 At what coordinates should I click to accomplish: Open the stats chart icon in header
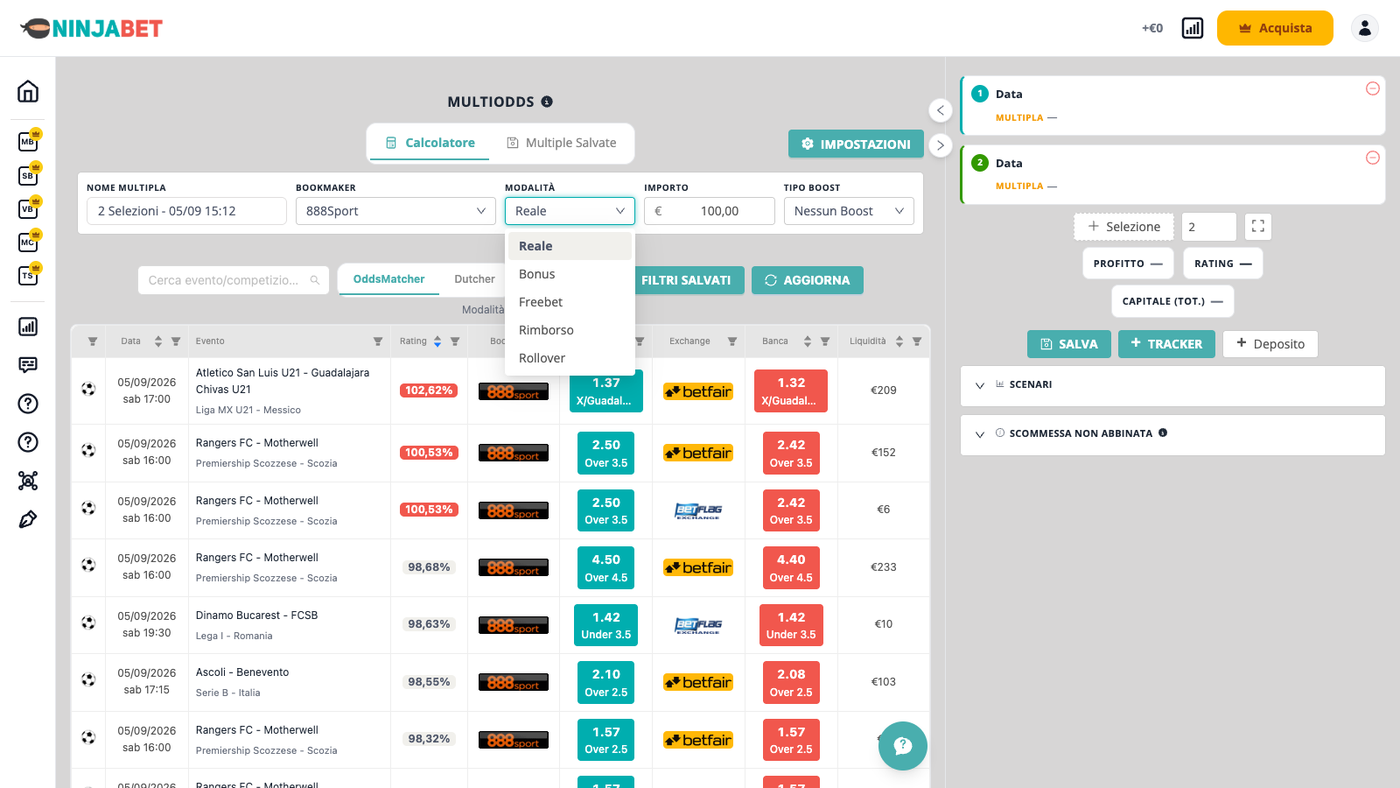click(1192, 28)
